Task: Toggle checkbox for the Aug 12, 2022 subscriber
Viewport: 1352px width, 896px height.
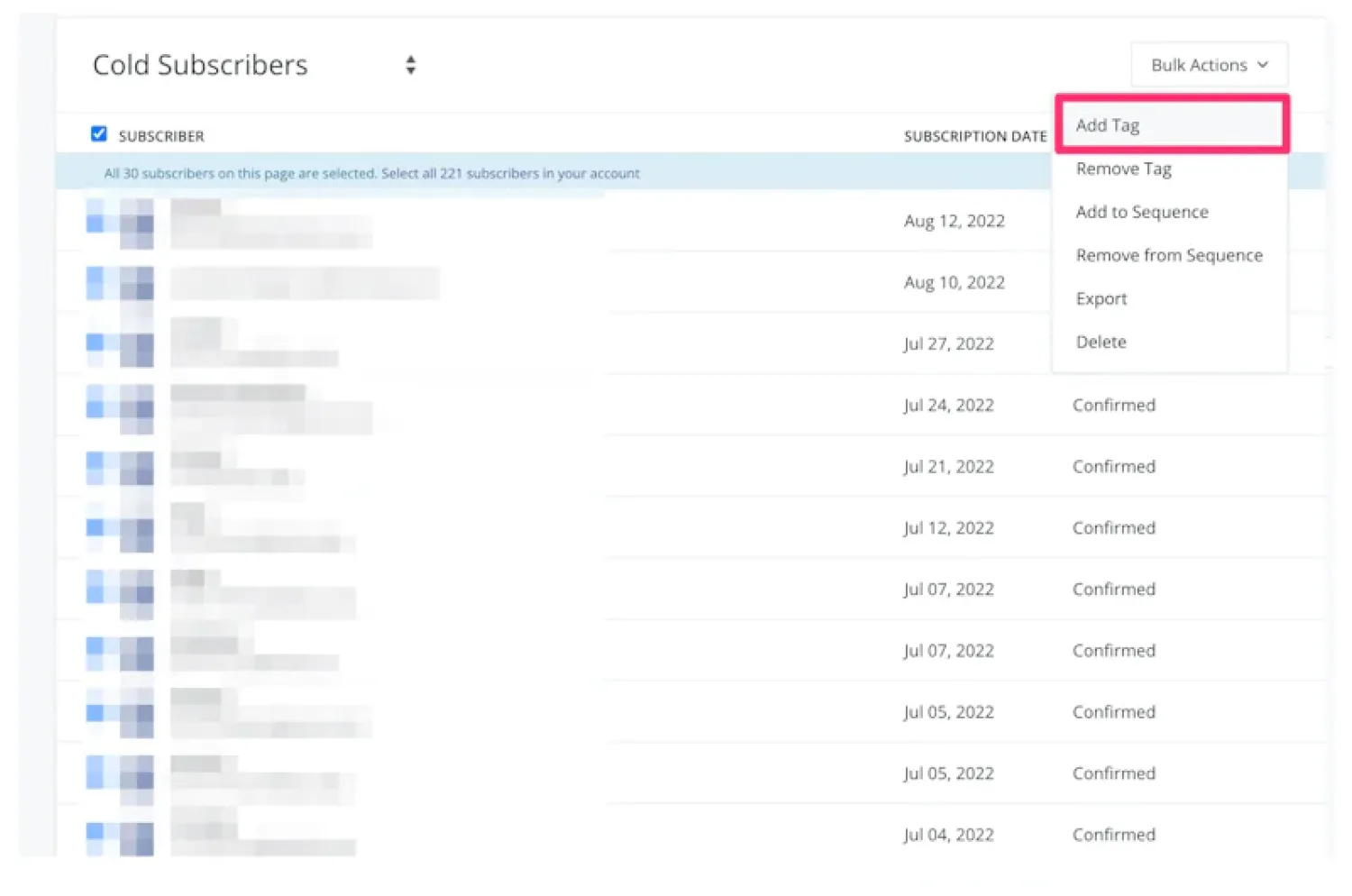Action: 95,223
